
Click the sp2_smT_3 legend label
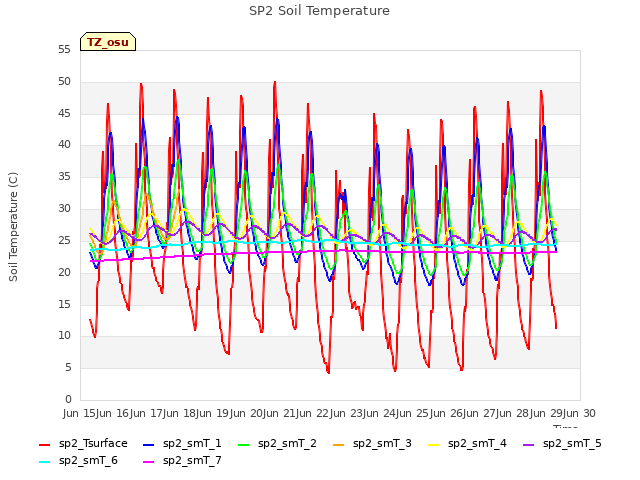pos(382,443)
